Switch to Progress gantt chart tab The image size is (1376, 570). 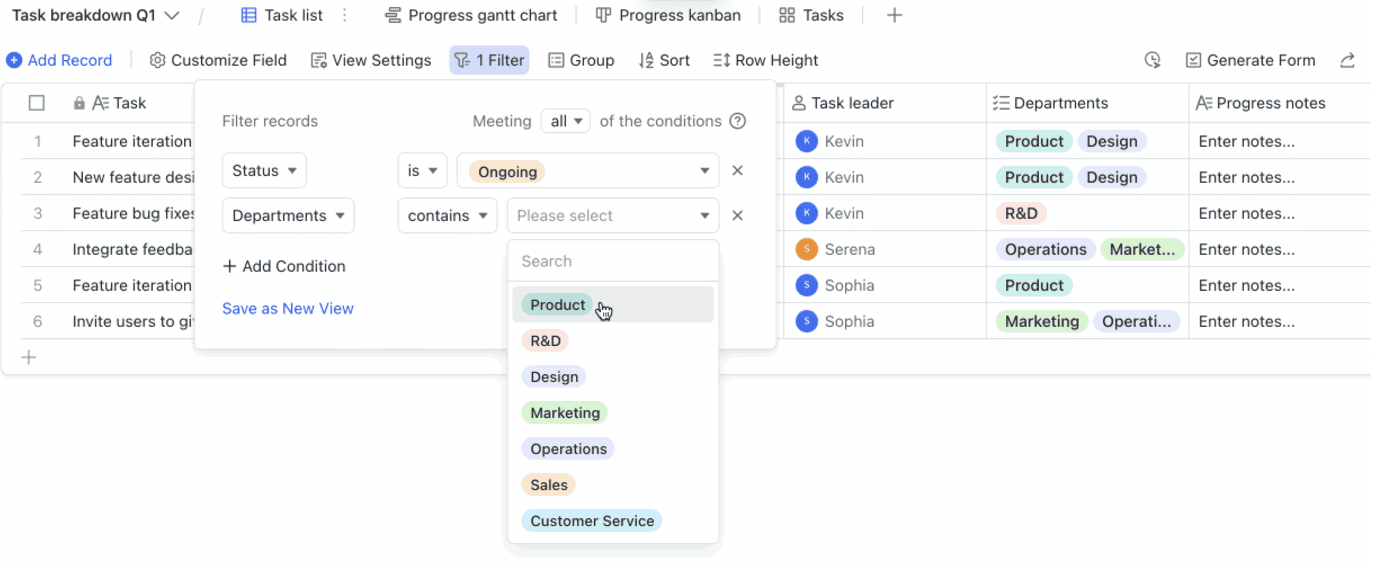471,16
